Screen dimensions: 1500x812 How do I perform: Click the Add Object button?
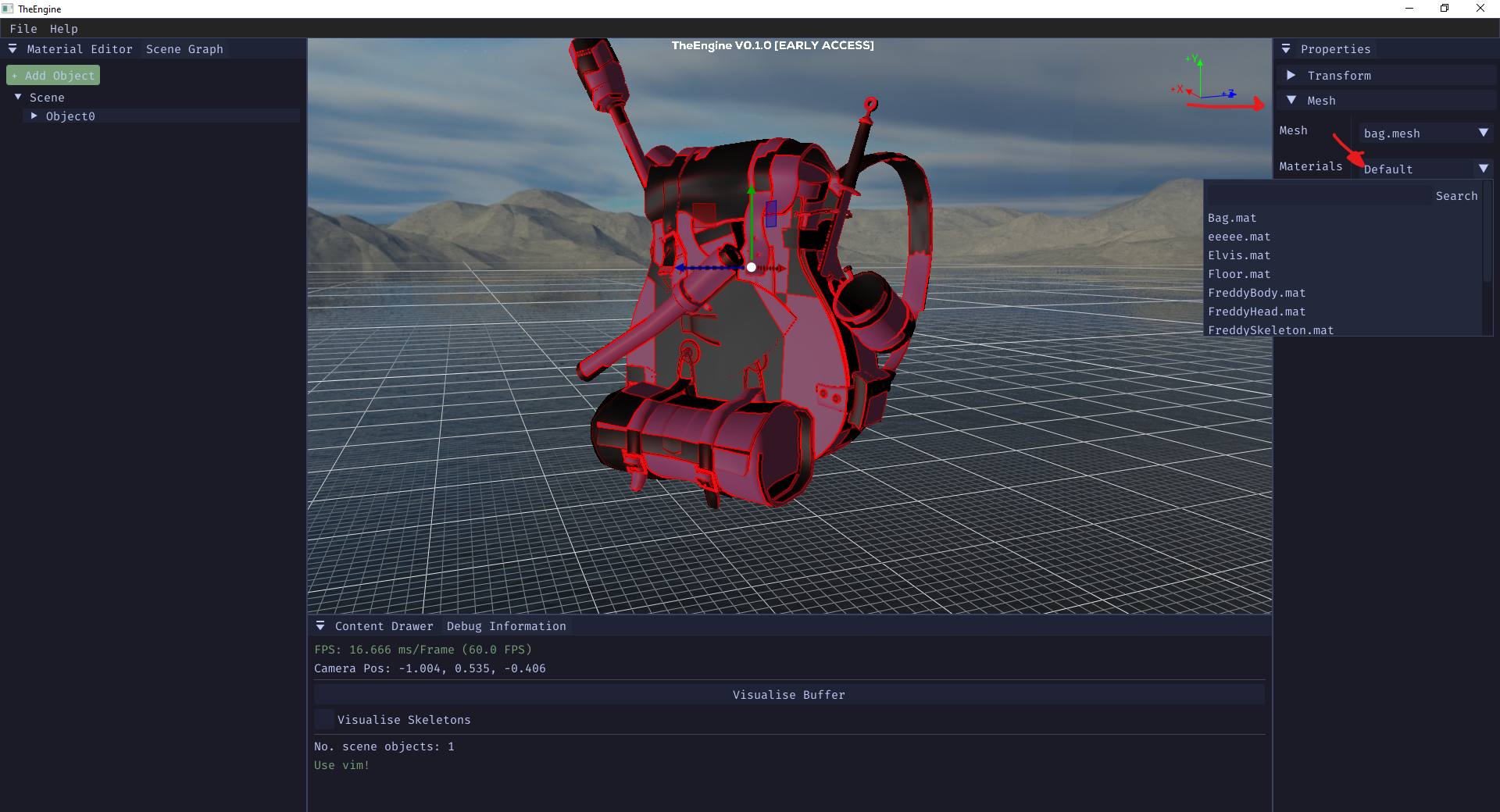click(53, 75)
